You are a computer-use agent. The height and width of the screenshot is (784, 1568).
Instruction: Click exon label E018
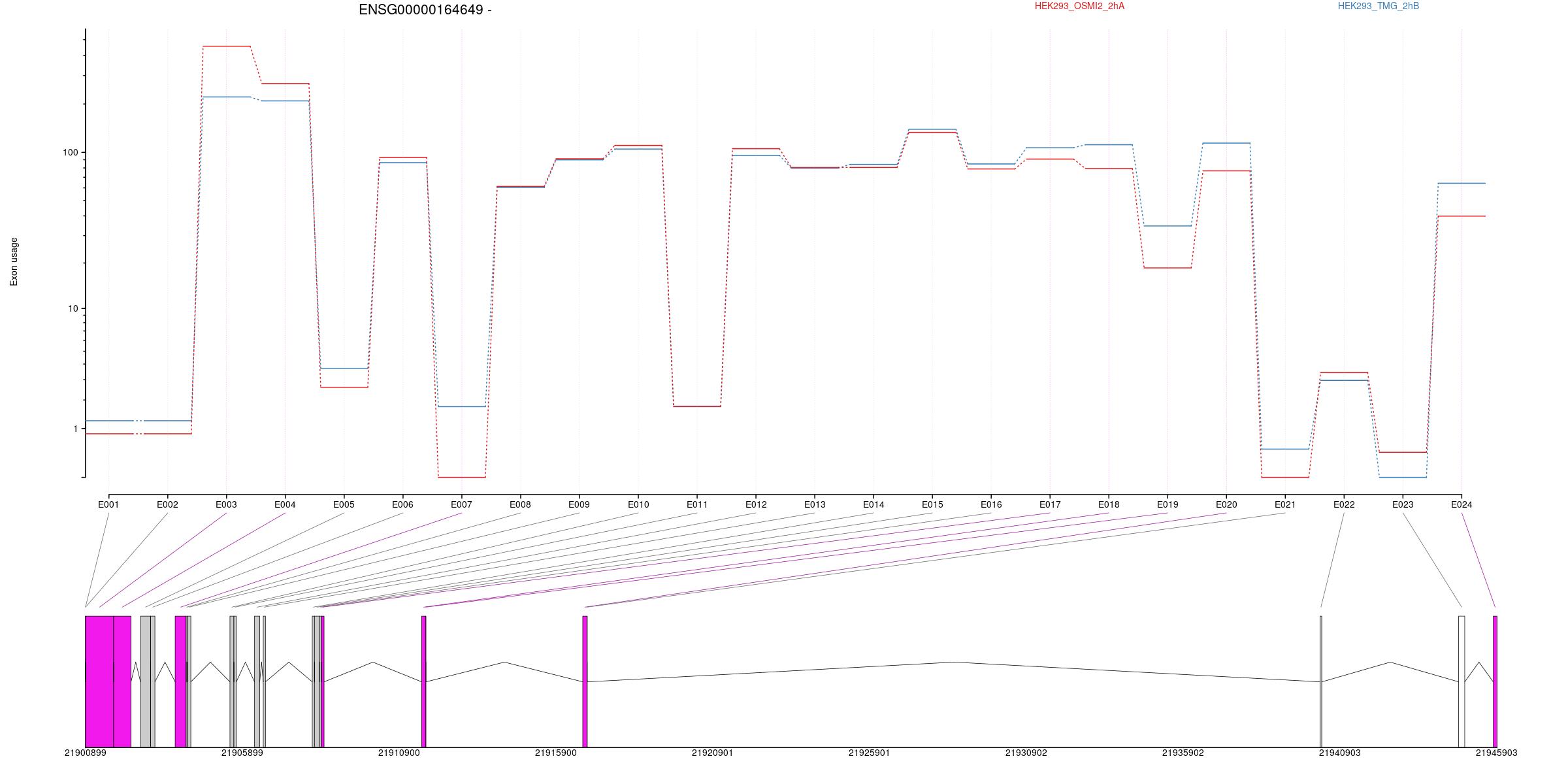coord(1109,504)
